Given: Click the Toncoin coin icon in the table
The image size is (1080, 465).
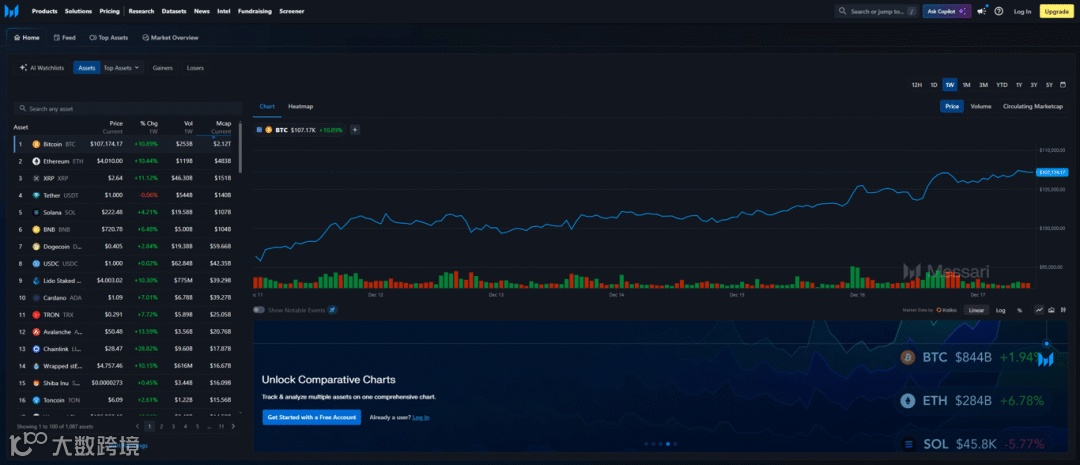Looking at the screenshot, I should click(x=37, y=400).
